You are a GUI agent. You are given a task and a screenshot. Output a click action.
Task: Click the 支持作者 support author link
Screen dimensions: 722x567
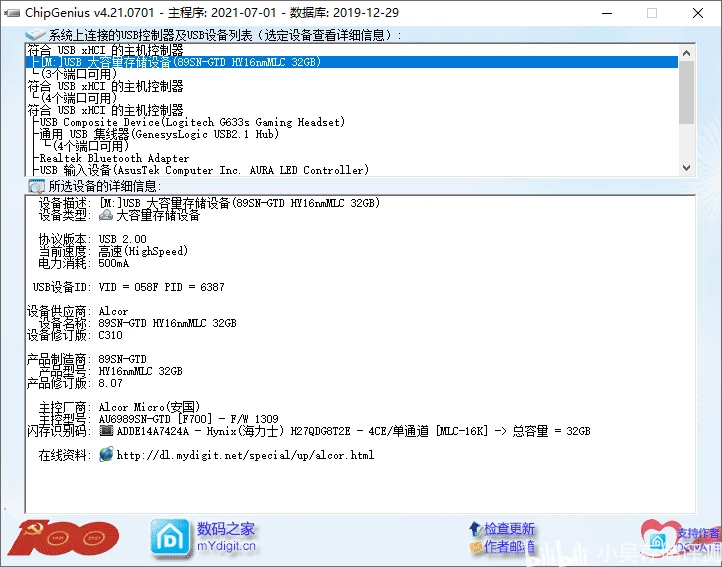[x=698, y=533]
